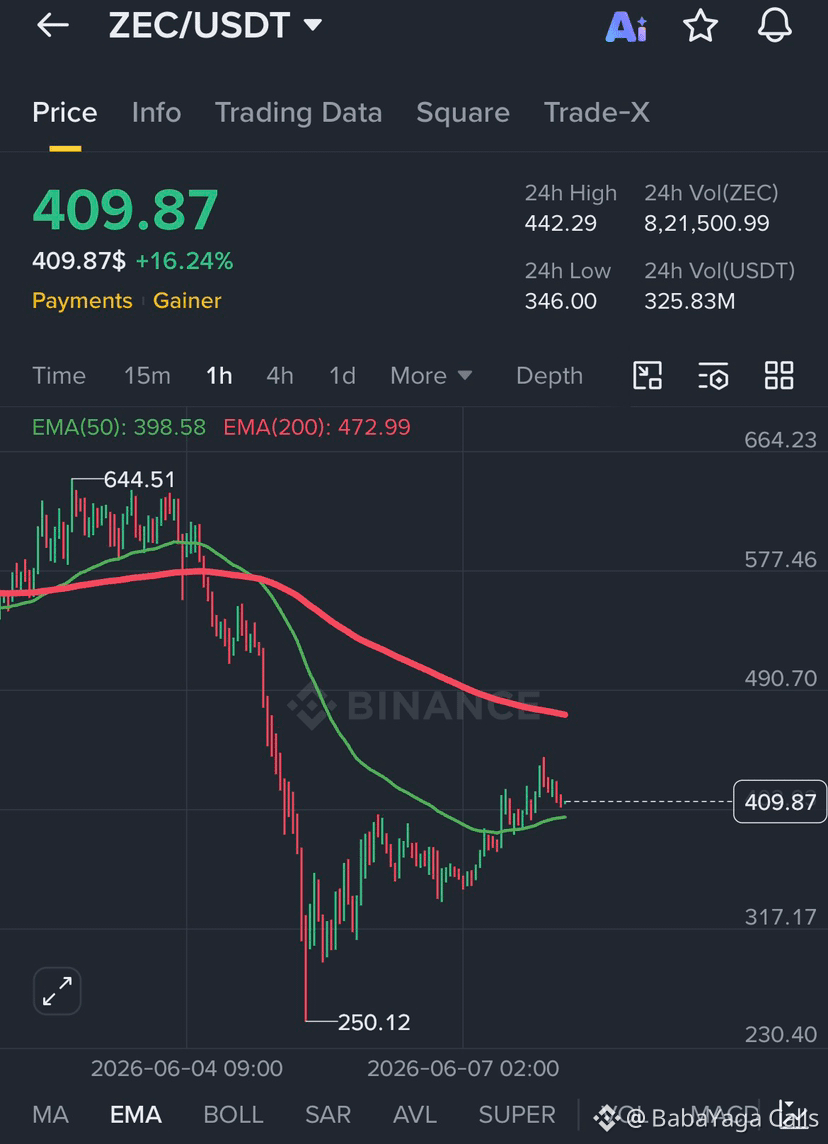This screenshot has height=1144, width=828.
Task: Click the 2026-06-07 02:00 time label
Action: [x=463, y=1069]
